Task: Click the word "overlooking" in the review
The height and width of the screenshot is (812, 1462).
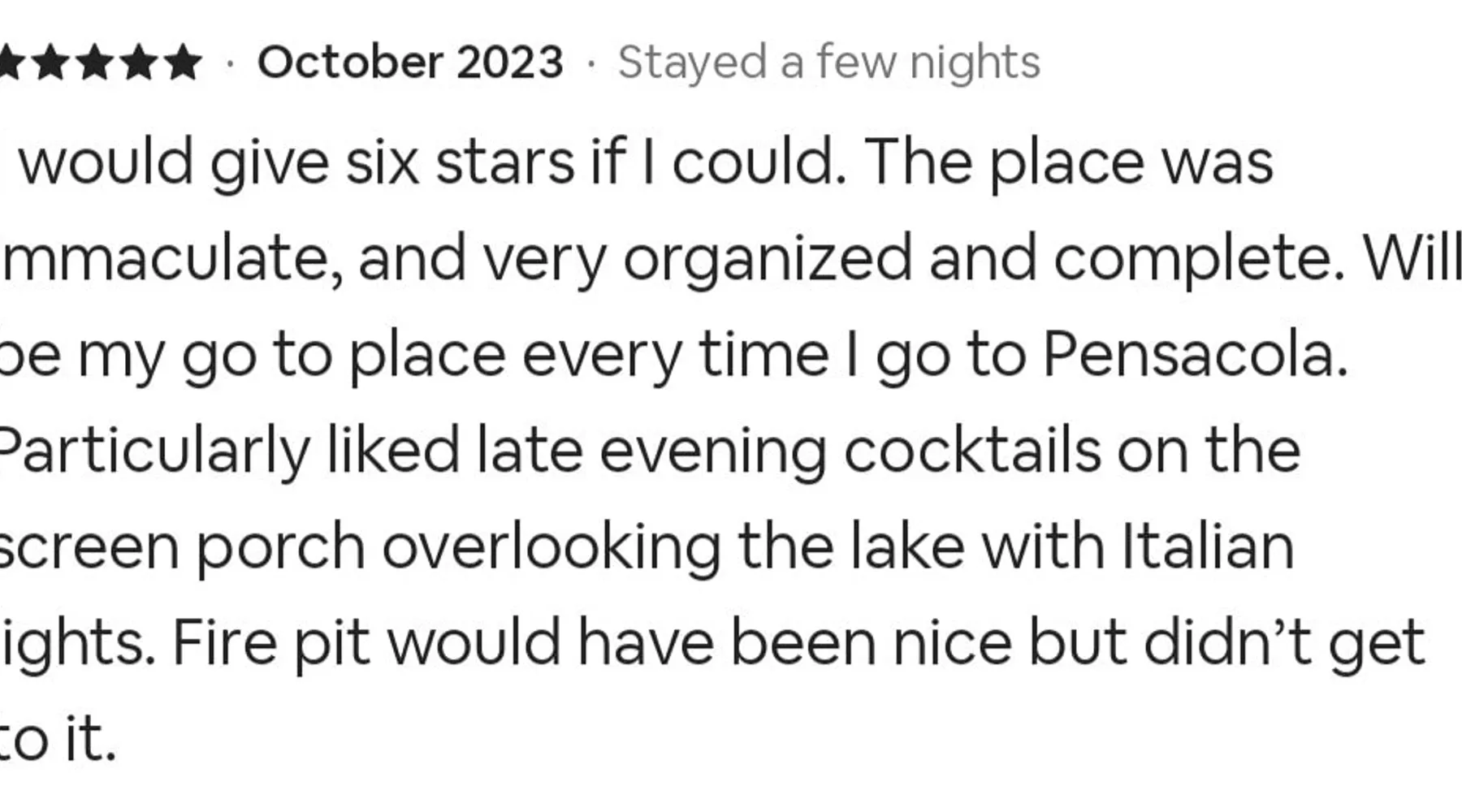Action: tap(551, 546)
